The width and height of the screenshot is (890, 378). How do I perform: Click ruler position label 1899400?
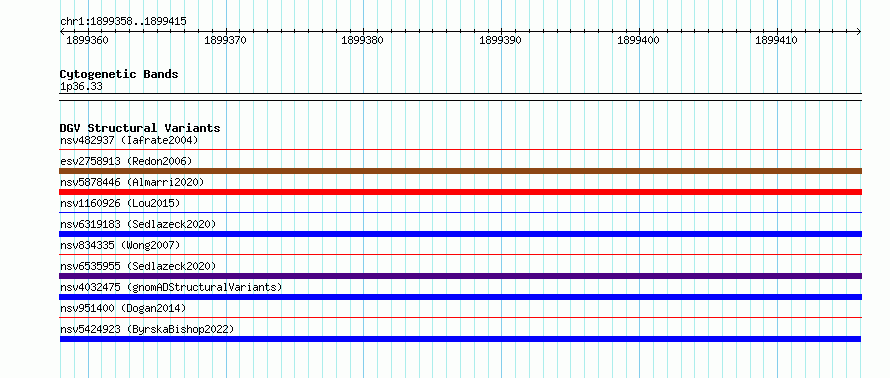pyautogui.click(x=639, y=40)
